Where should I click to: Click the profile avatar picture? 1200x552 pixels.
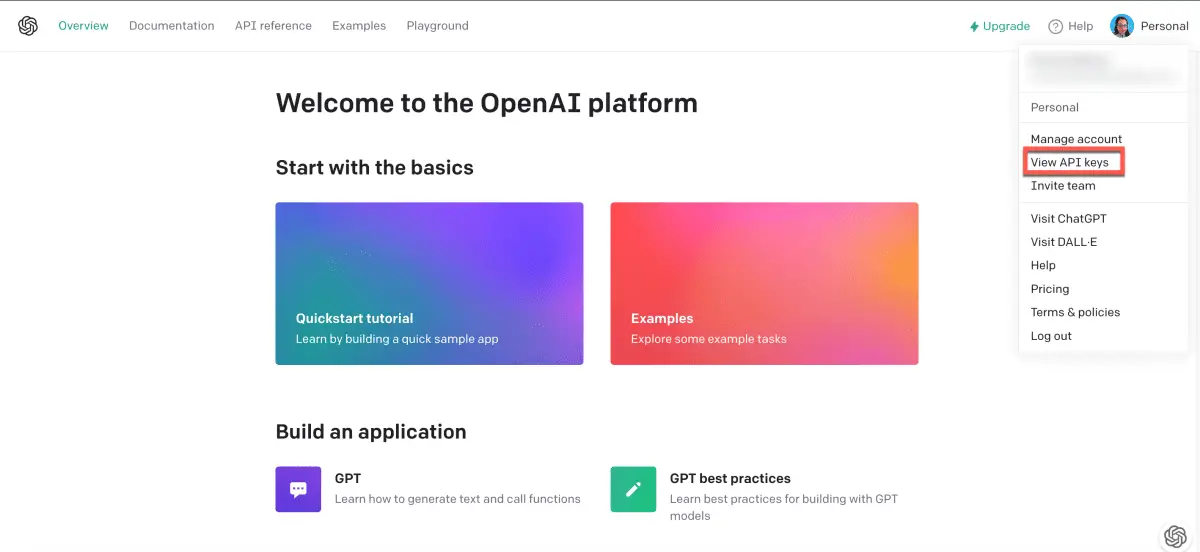(x=1122, y=26)
